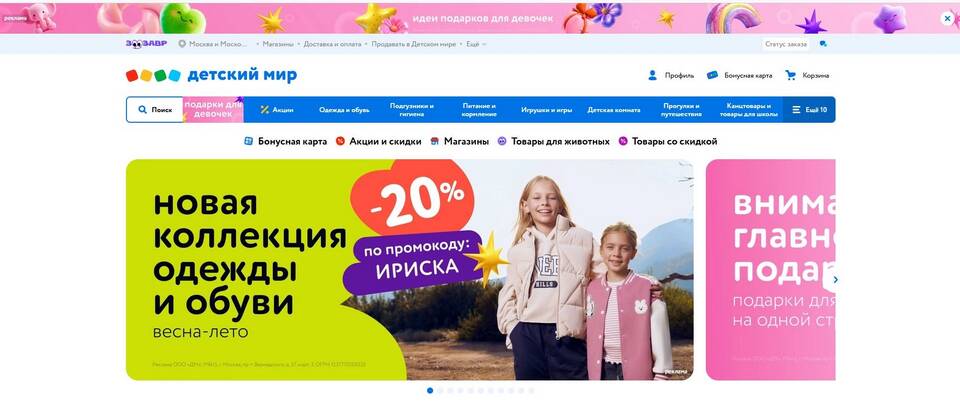960x405 pixels.
Task: Change city via Москва и Моско... selector
Action: pyautogui.click(x=213, y=44)
